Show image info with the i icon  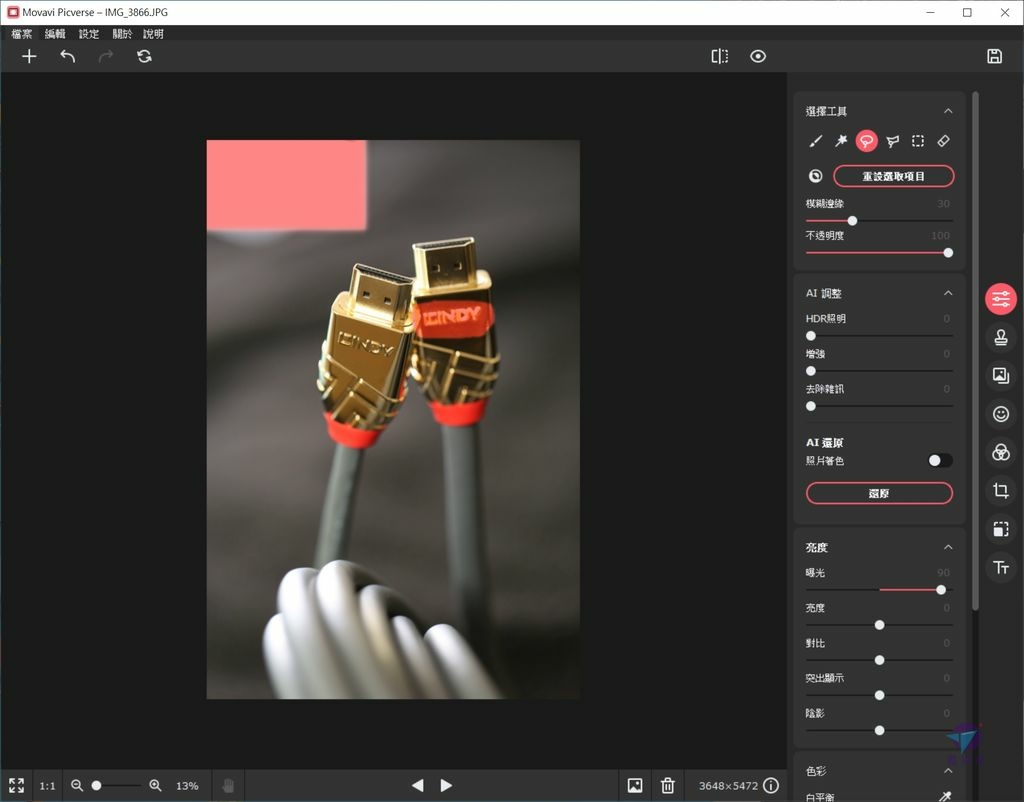pos(771,785)
